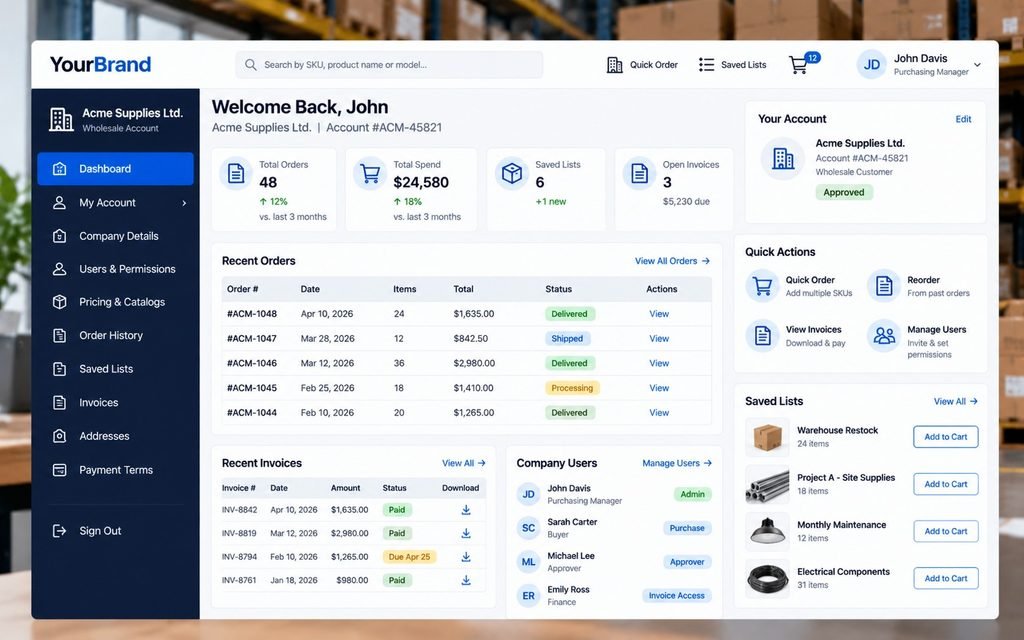Image resolution: width=1024 pixels, height=640 pixels.
Task: View order #ACM-1047
Action: point(659,338)
